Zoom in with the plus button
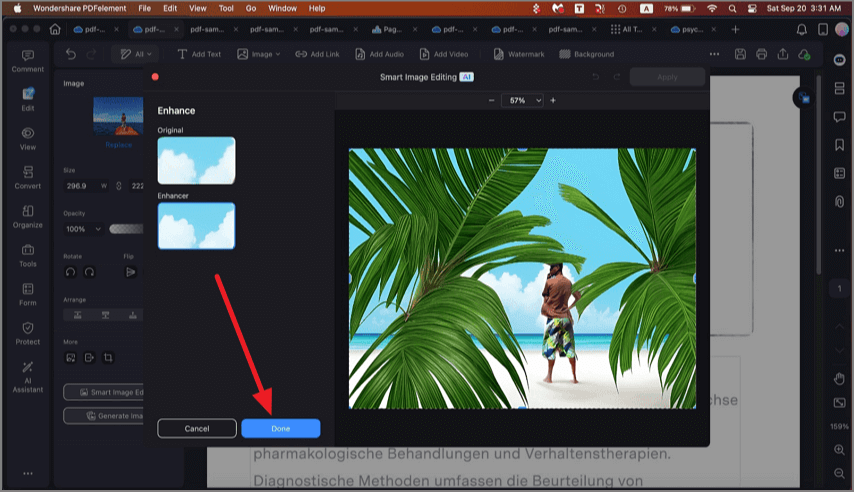 553,101
